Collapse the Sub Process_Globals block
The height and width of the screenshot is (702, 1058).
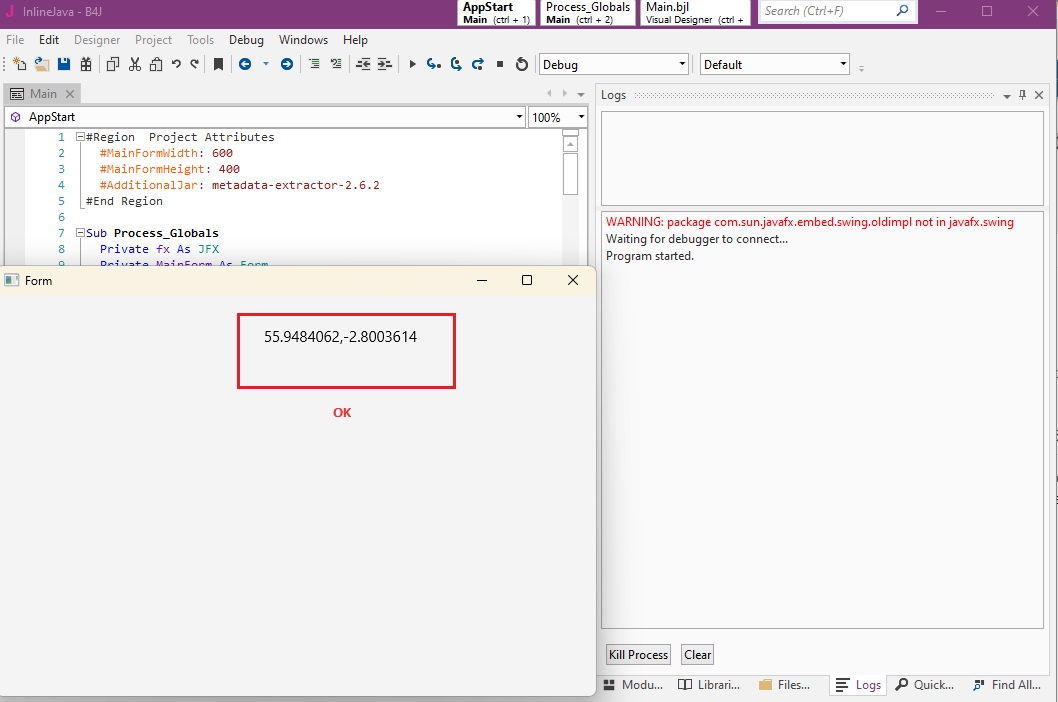tap(80, 233)
